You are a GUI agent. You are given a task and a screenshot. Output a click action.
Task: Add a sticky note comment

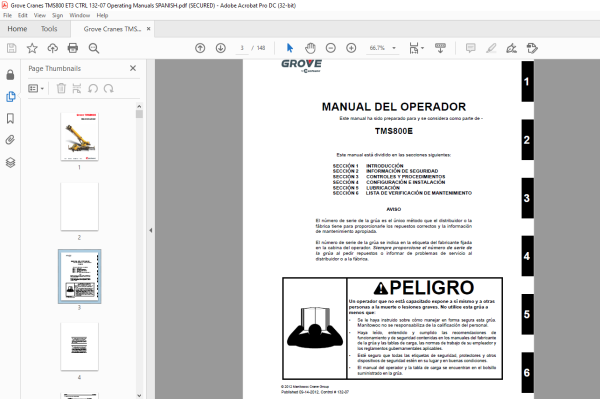(470, 48)
